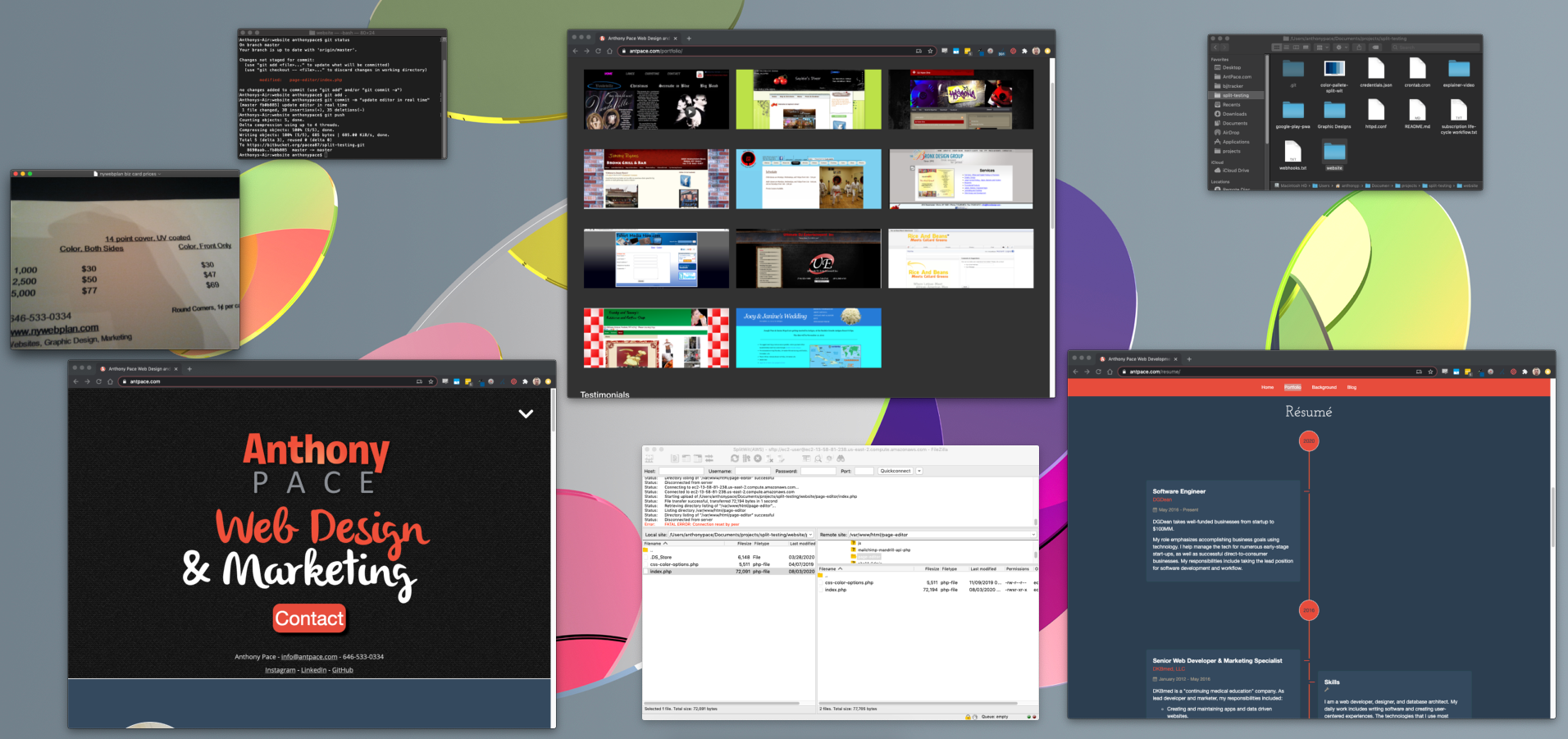Toggle processing of the transfer queue in FileZilla

point(746,458)
